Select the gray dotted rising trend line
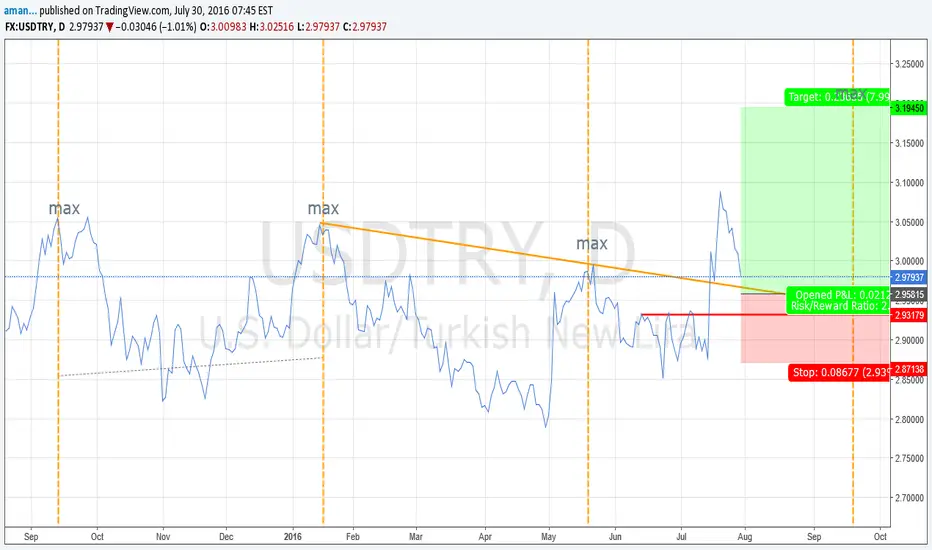932x550 pixels. pos(190,367)
